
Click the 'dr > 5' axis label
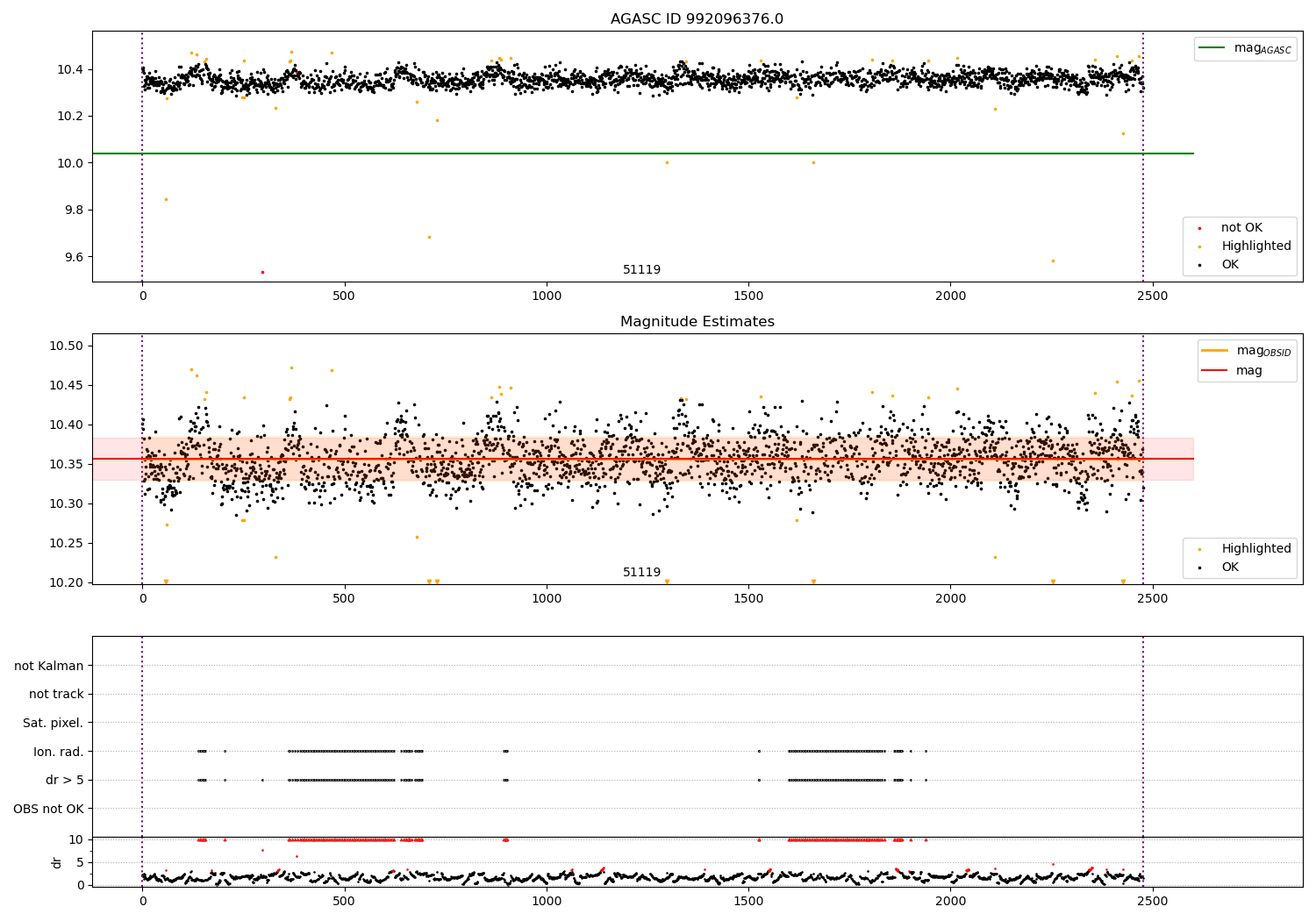(64, 780)
